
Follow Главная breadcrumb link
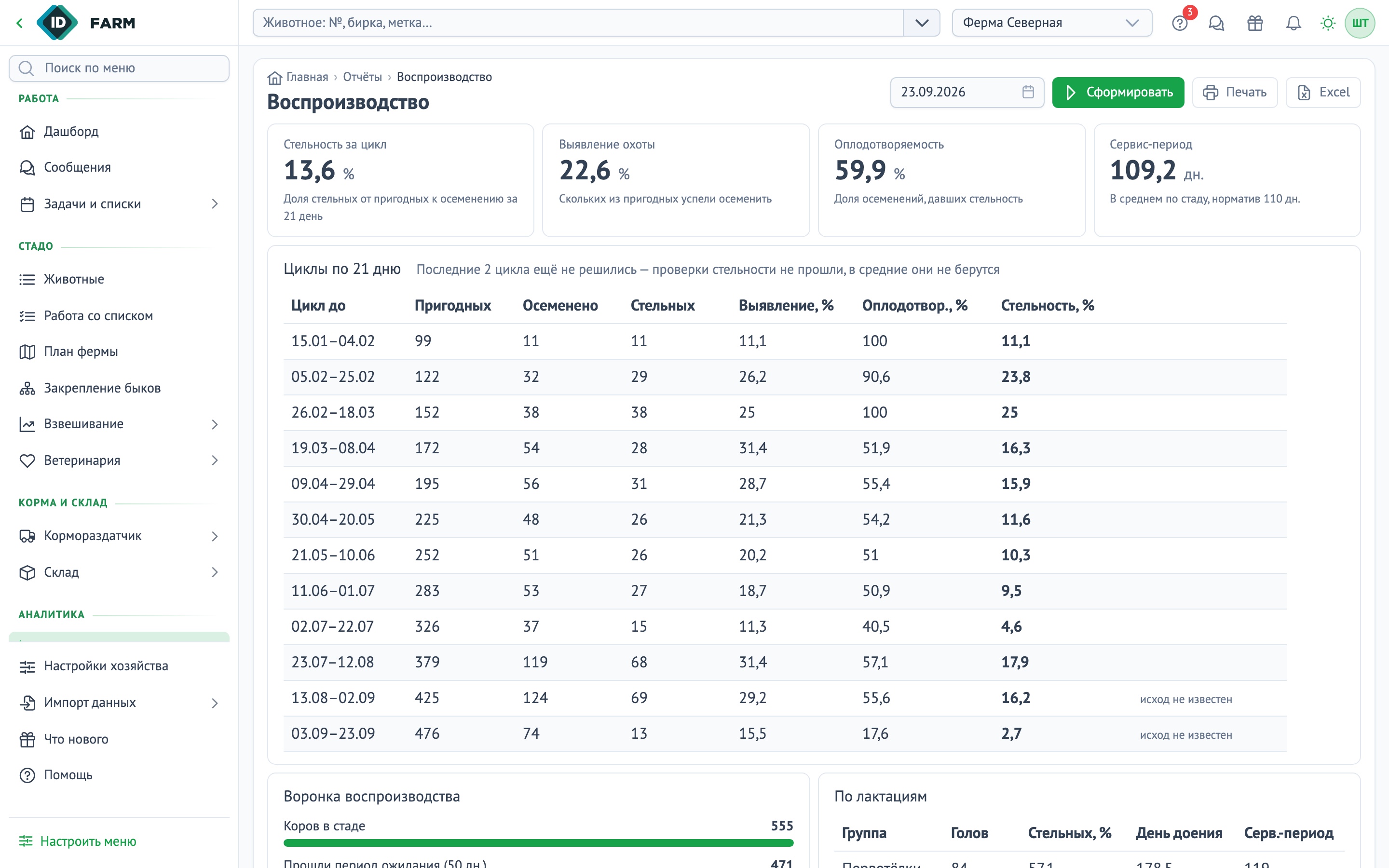[x=307, y=77]
